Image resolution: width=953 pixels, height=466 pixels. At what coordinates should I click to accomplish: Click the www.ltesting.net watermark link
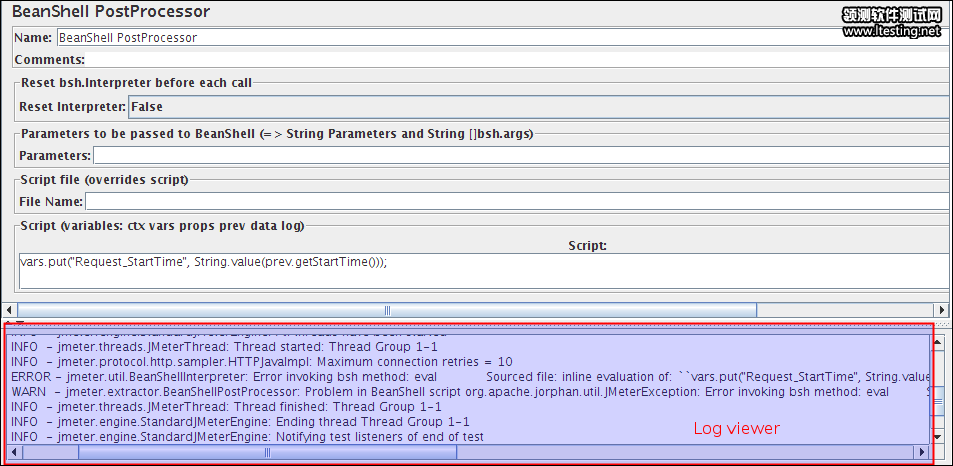[890, 31]
